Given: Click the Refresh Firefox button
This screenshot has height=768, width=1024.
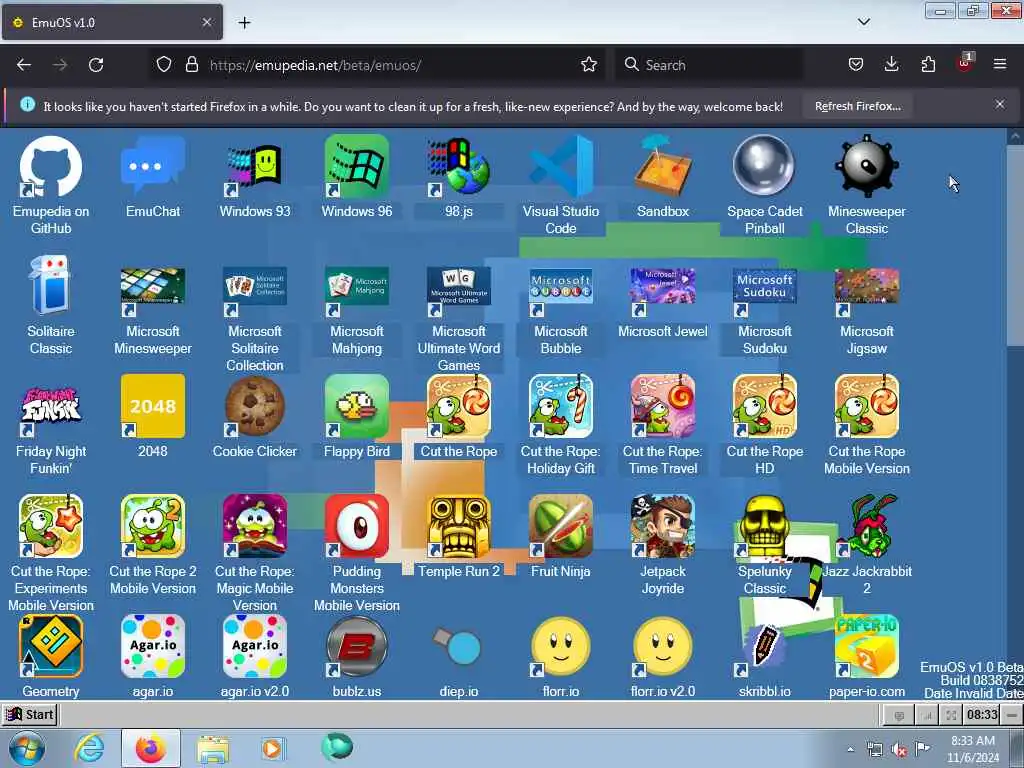Looking at the screenshot, I should pyautogui.click(x=857, y=106).
